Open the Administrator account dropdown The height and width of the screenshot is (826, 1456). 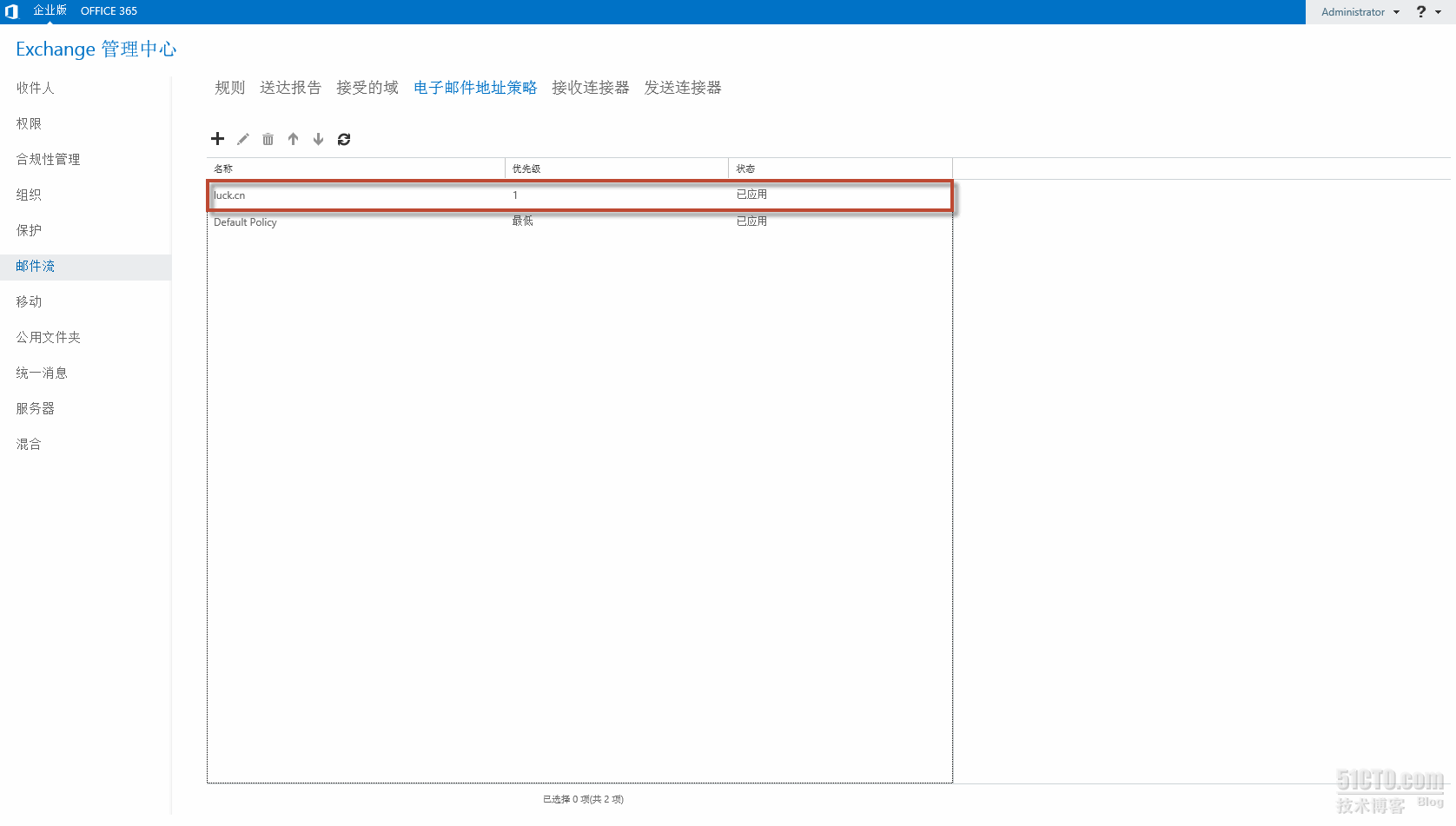click(1360, 12)
